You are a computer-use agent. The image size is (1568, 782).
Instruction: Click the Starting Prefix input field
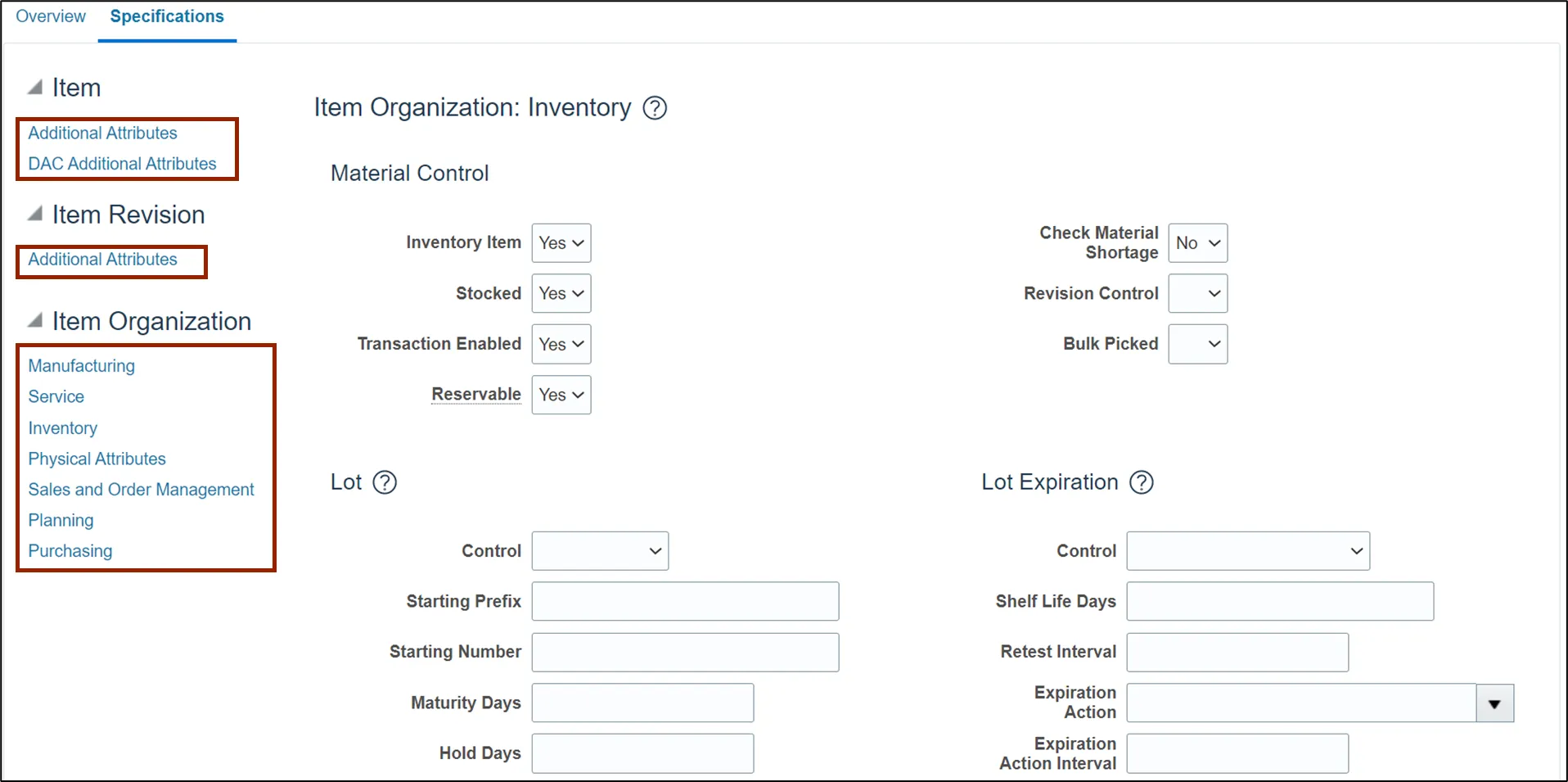click(685, 601)
